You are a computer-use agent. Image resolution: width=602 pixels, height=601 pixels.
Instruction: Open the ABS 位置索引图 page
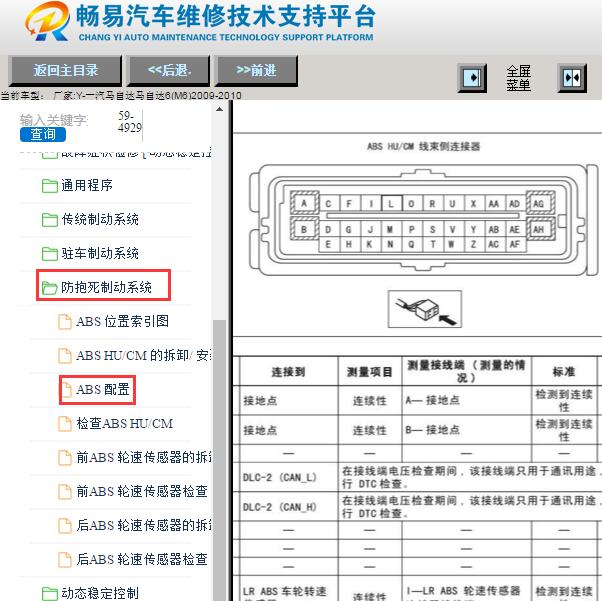pyautogui.click(x=122, y=321)
